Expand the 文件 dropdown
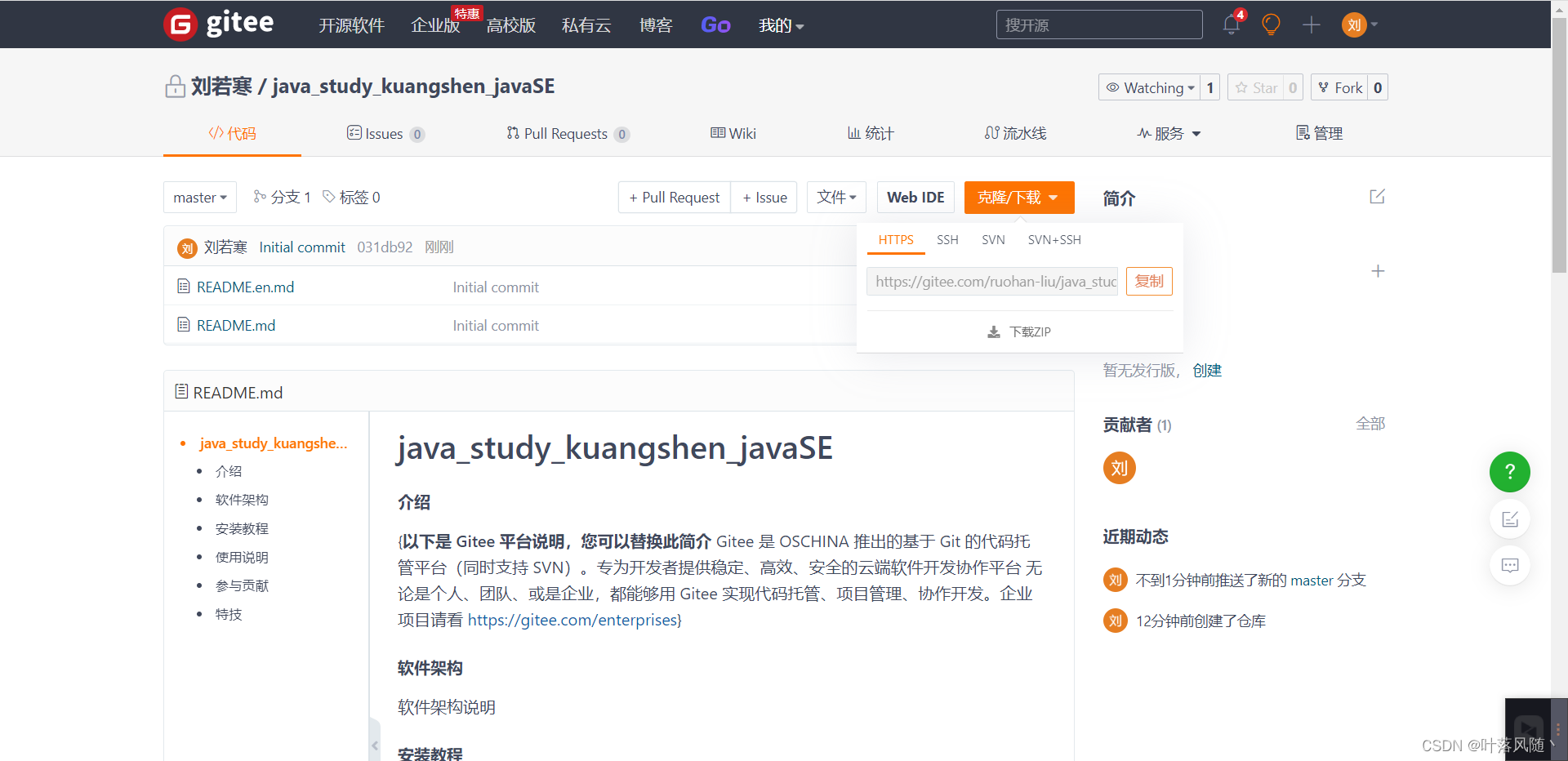Image resolution: width=1568 pixels, height=761 pixels. point(836,198)
